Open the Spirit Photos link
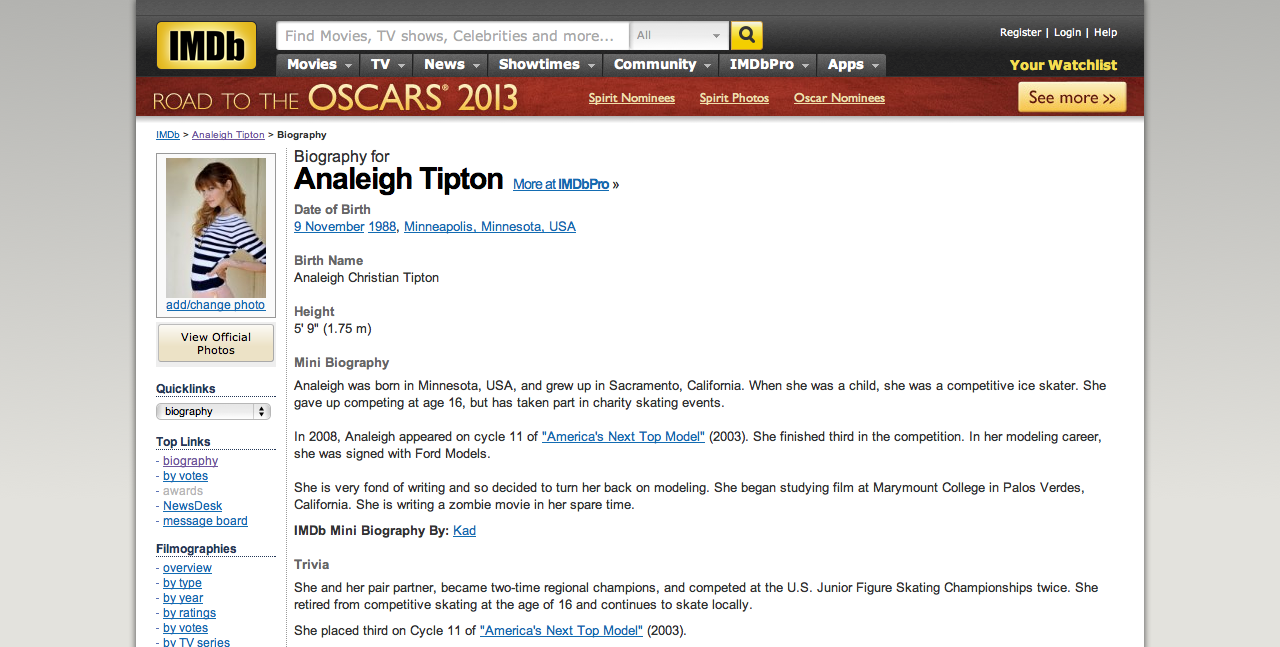This screenshot has width=1280, height=647. [734, 98]
